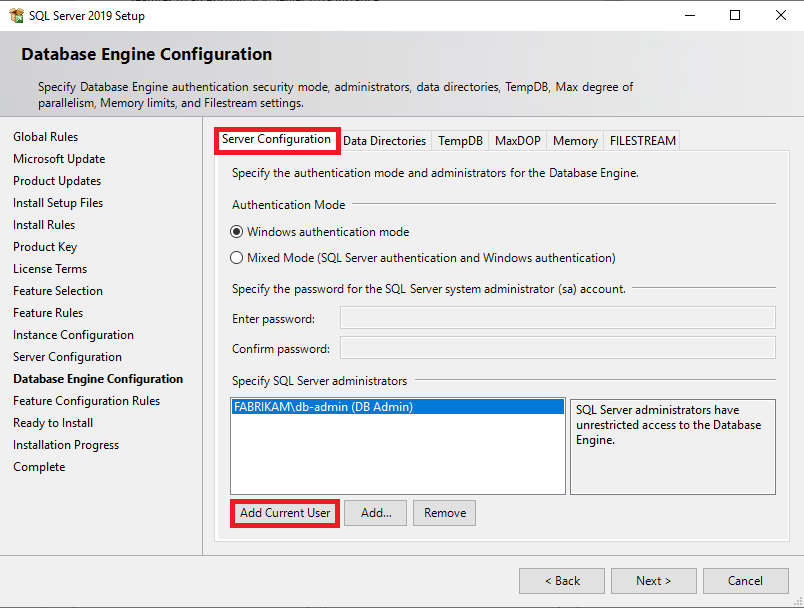
Task: Click the Enter password field
Action: pyautogui.click(x=558, y=318)
